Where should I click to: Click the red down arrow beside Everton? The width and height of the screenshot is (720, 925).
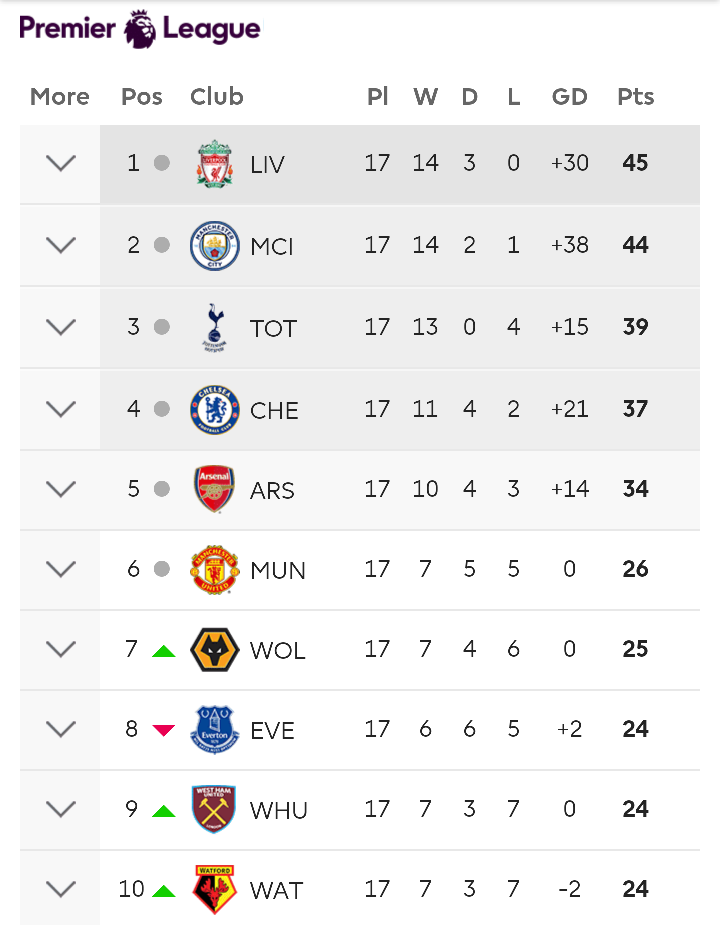click(163, 730)
